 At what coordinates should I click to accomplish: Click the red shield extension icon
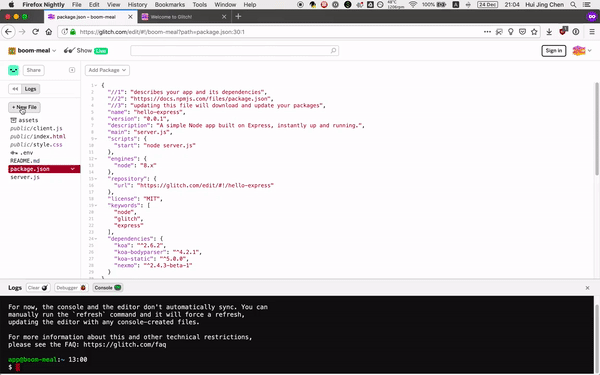(x=563, y=31)
